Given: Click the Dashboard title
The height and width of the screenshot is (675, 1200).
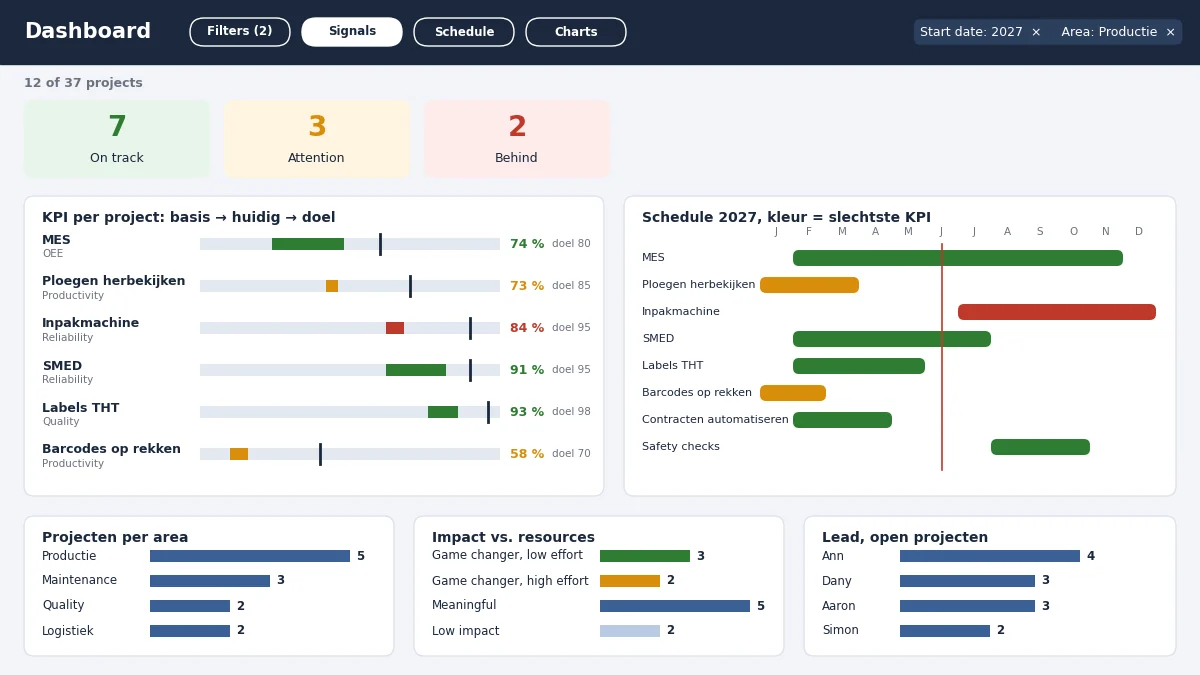Looking at the screenshot, I should (88, 32).
